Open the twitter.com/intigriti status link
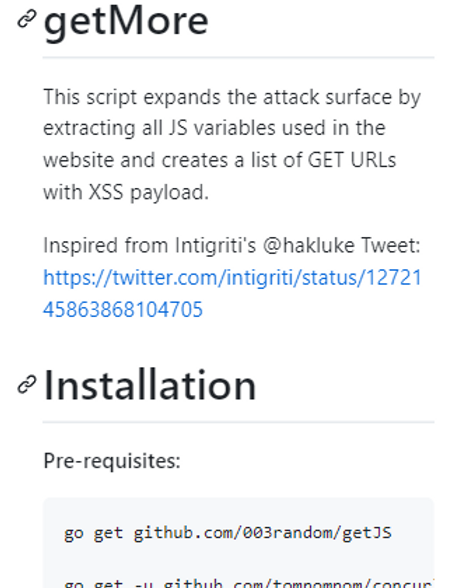 [232, 293]
